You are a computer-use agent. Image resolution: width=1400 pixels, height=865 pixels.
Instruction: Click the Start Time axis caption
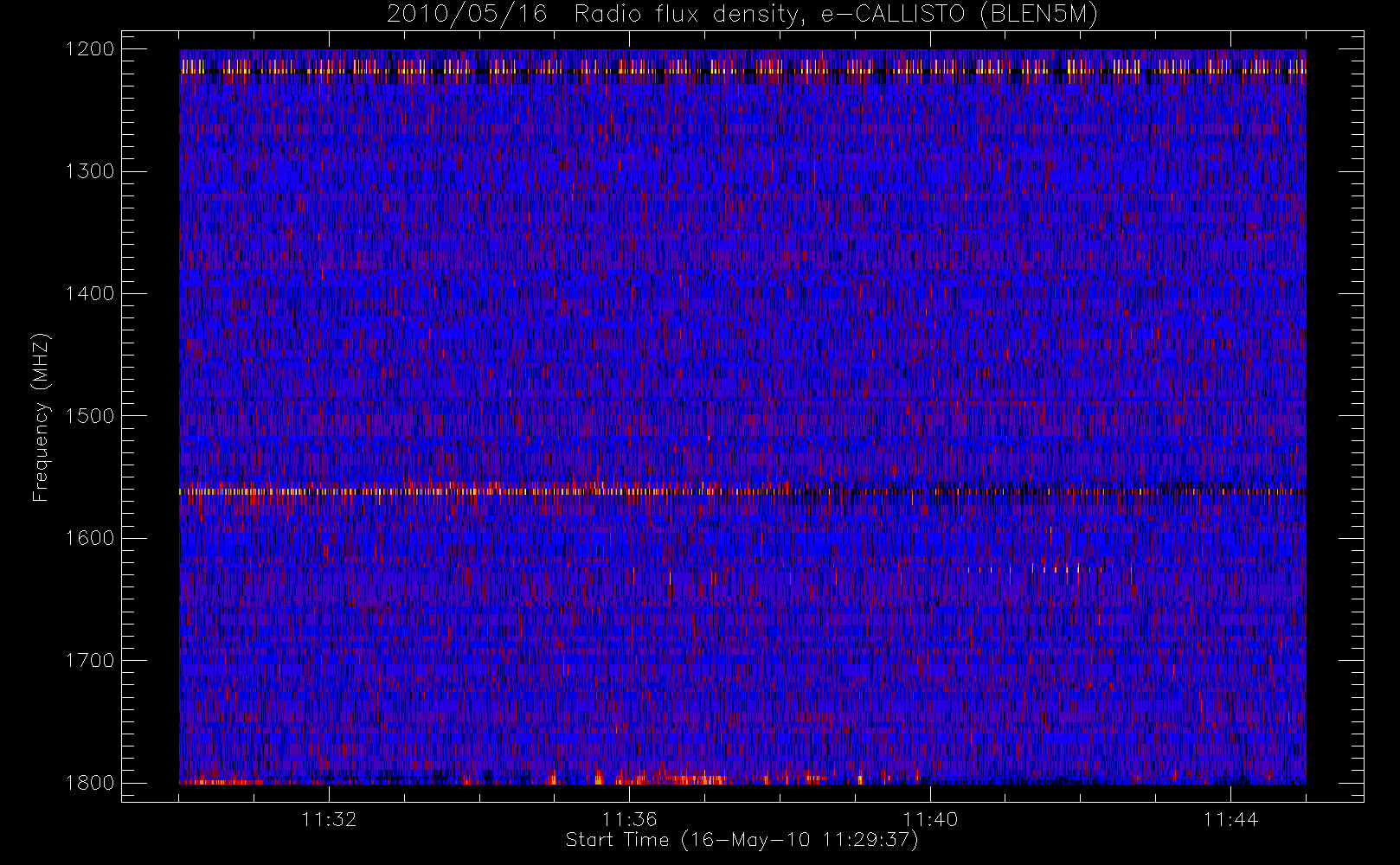[x=742, y=840]
